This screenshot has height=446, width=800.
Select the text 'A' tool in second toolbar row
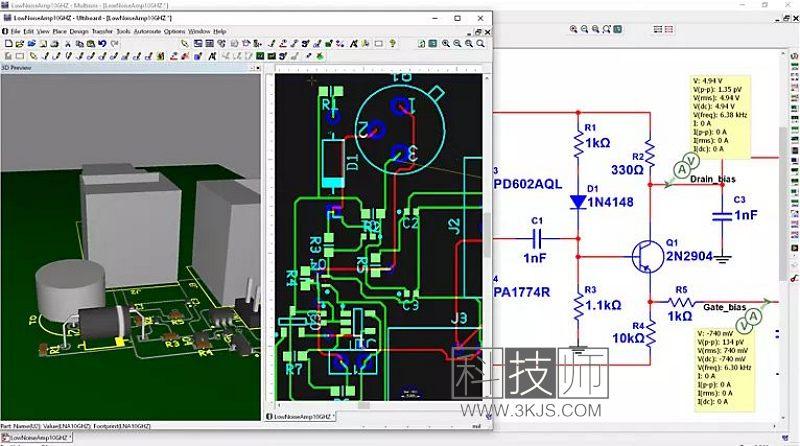click(212, 56)
